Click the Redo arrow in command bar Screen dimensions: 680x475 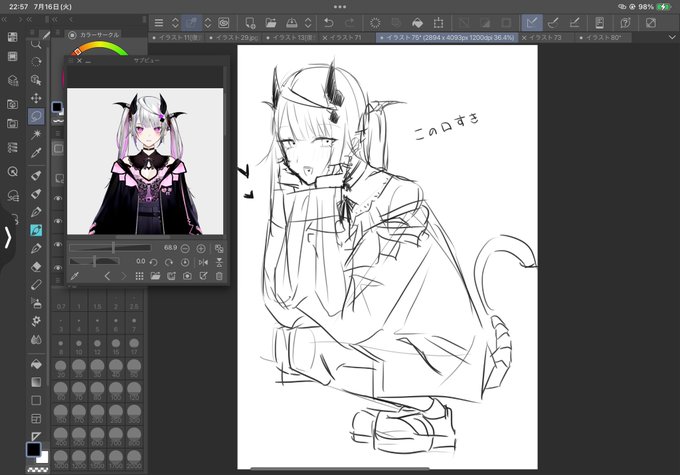click(350, 23)
